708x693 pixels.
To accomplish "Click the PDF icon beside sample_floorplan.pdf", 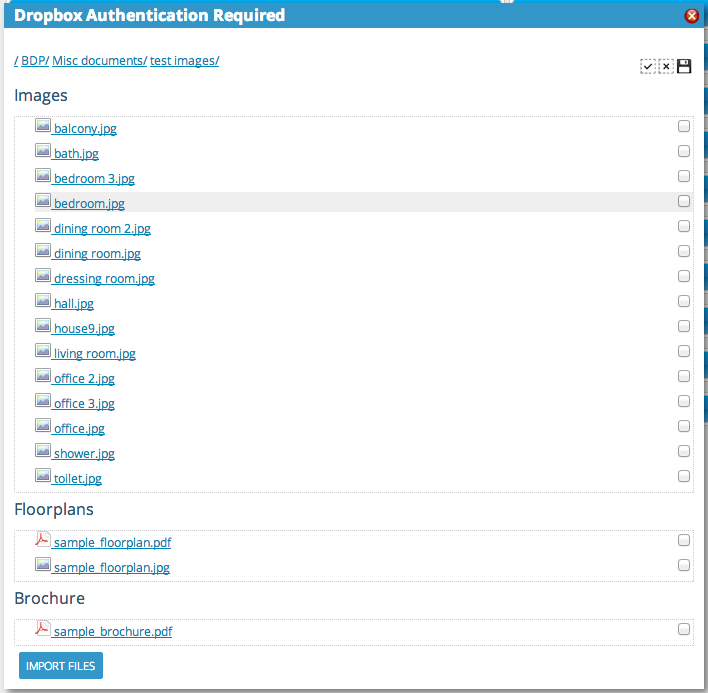I will point(43,540).
